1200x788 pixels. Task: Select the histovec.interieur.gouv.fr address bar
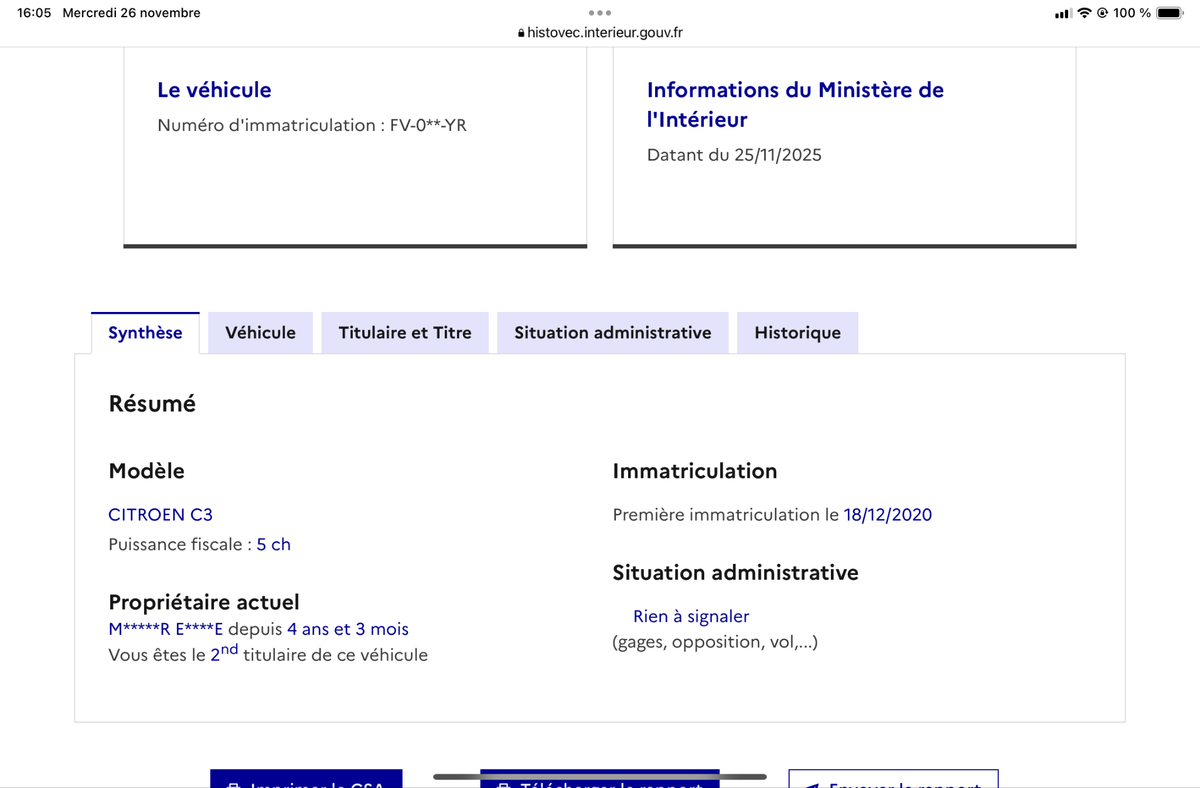(600, 33)
